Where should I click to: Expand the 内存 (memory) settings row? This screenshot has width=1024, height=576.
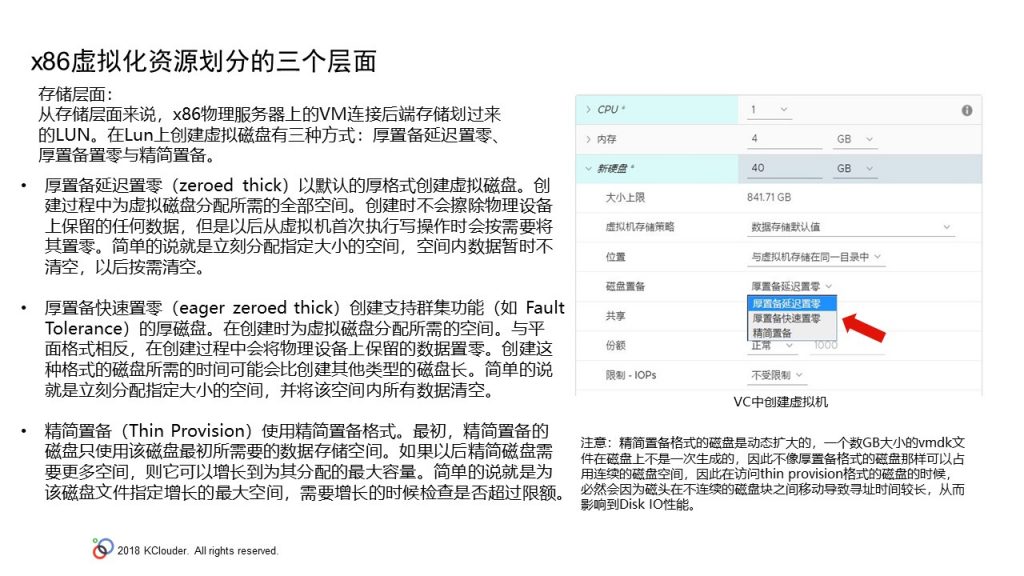tap(588, 139)
